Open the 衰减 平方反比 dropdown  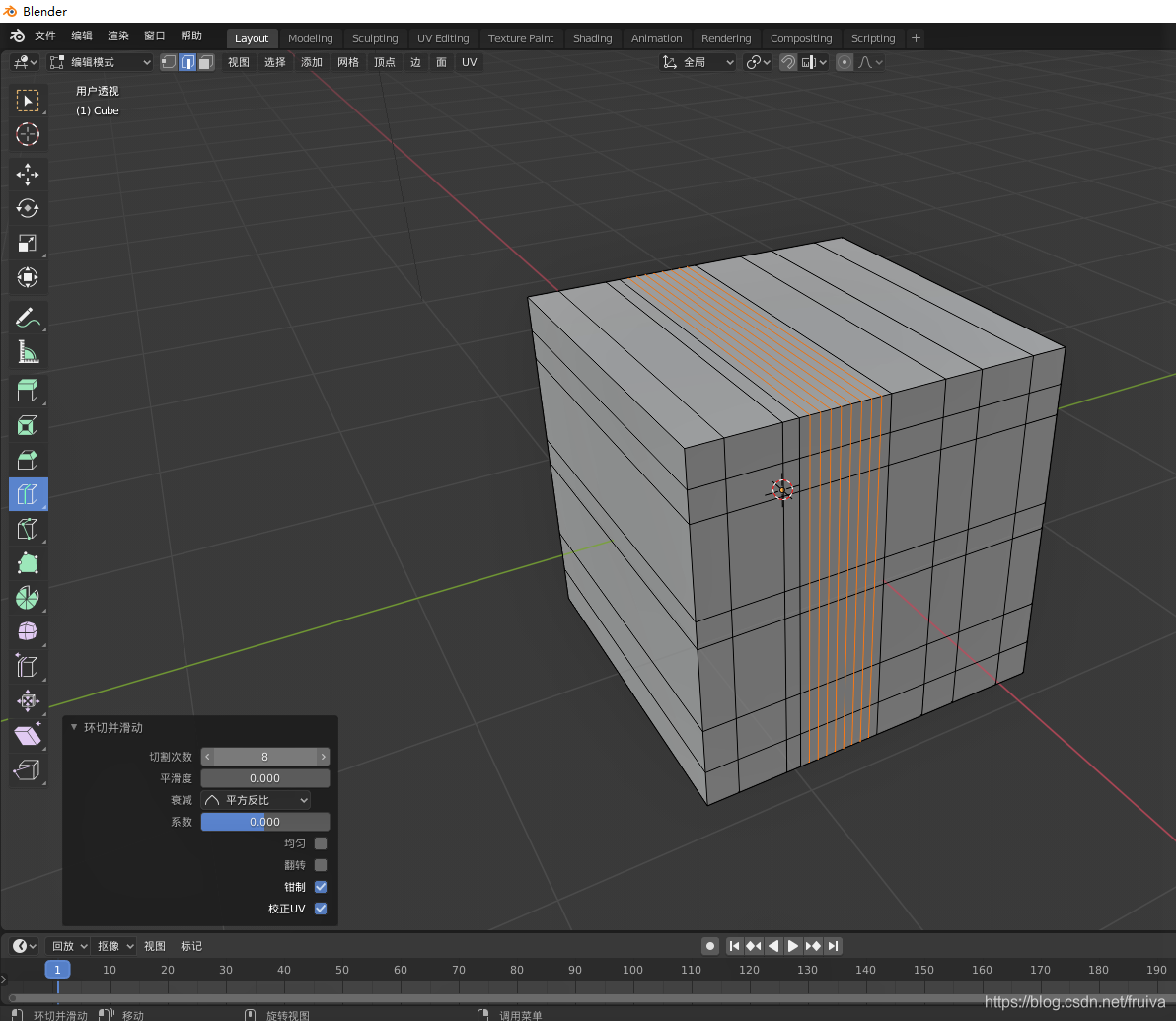(256, 800)
